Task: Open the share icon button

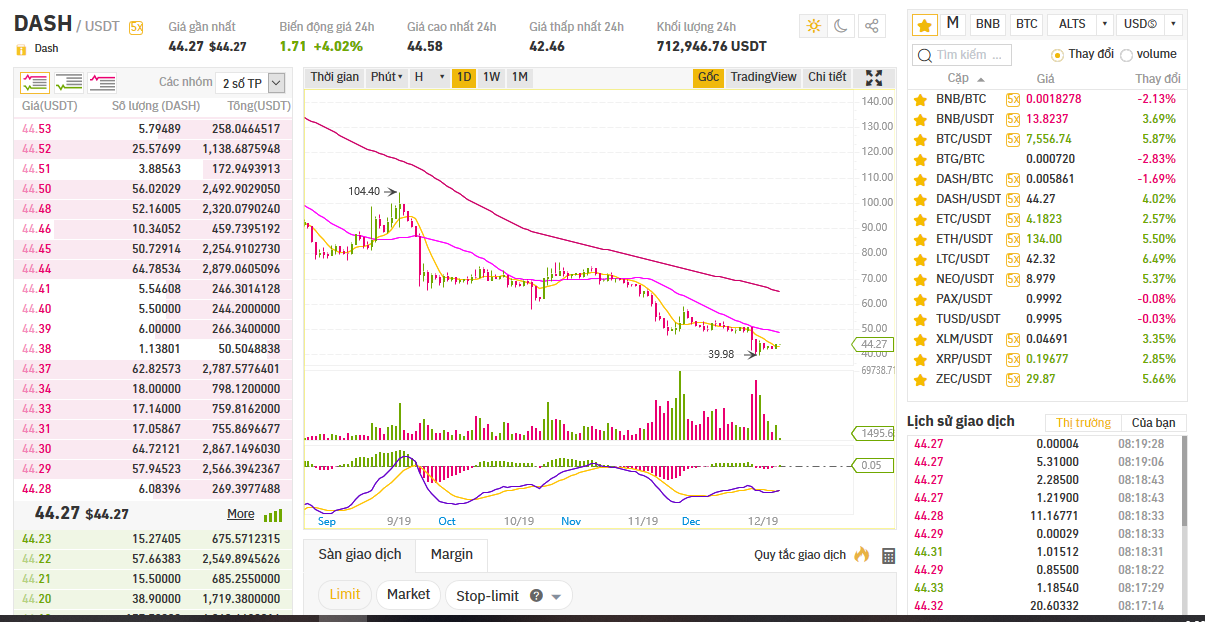Action: [x=872, y=26]
